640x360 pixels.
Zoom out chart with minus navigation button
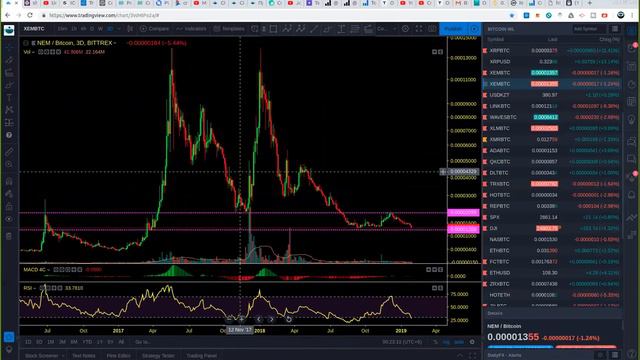pyautogui.click(x=229, y=319)
